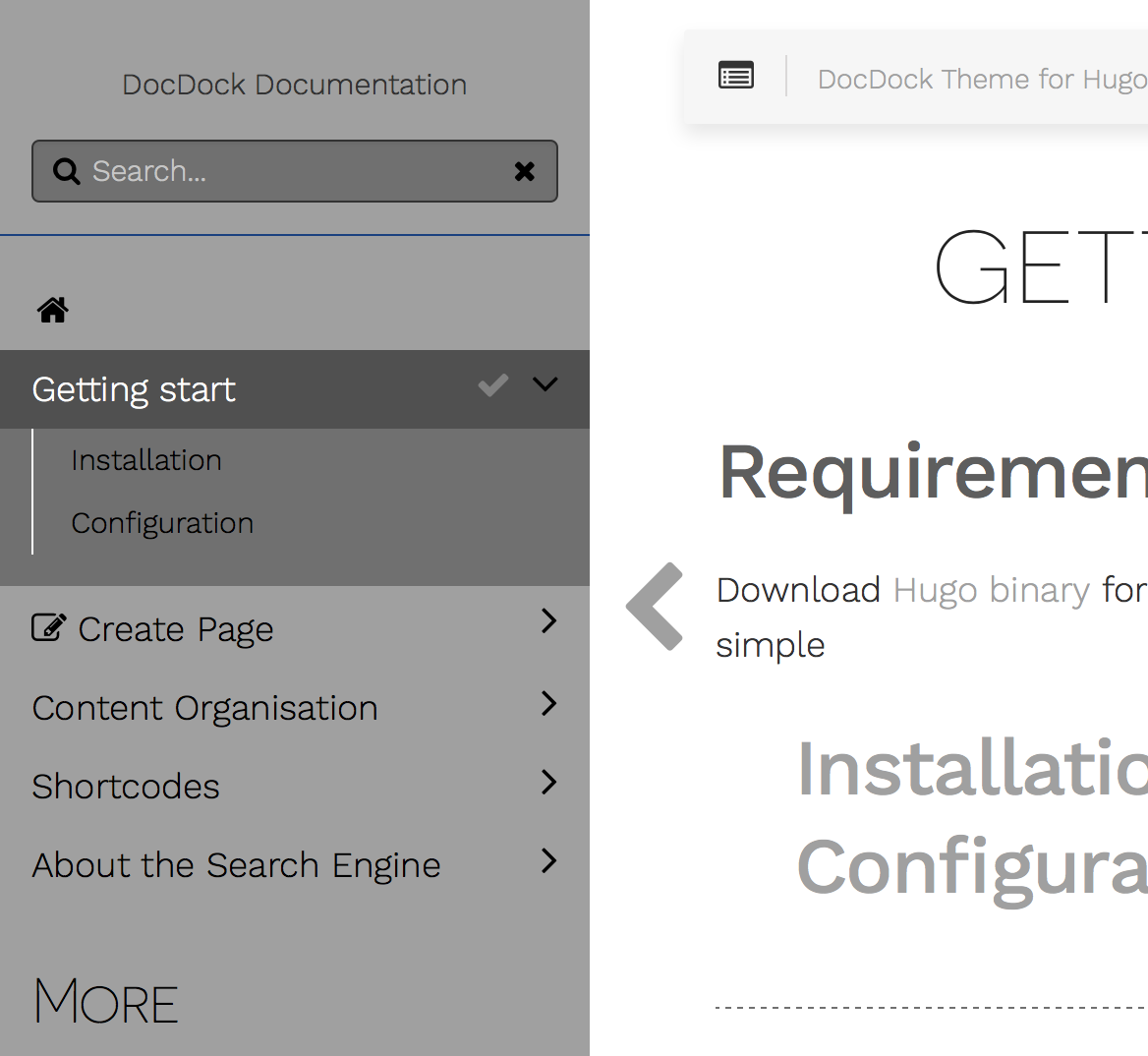Click the DocDock Documentation title link
Viewport: 1148px width, 1056px height.
point(294,85)
